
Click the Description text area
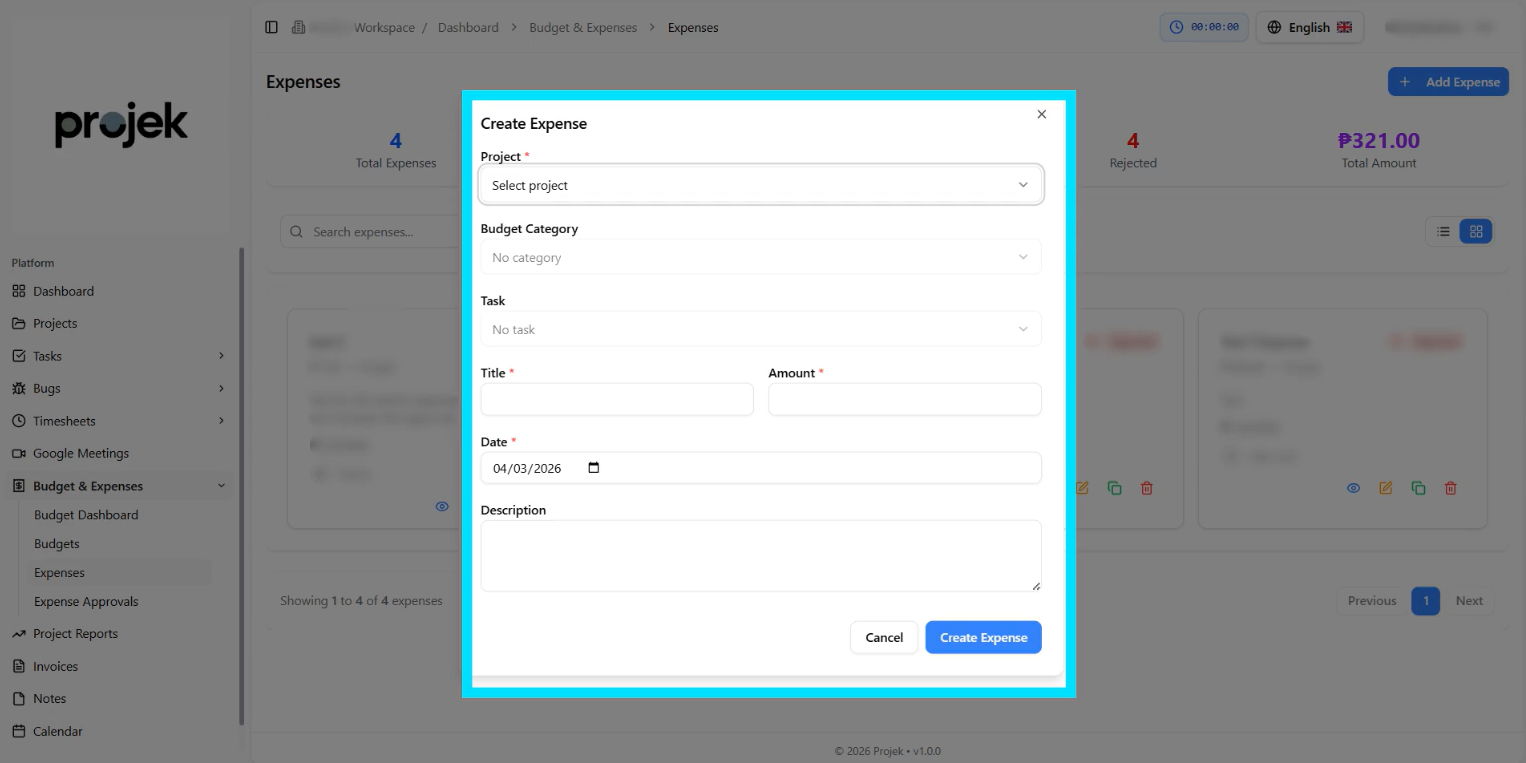click(x=760, y=555)
